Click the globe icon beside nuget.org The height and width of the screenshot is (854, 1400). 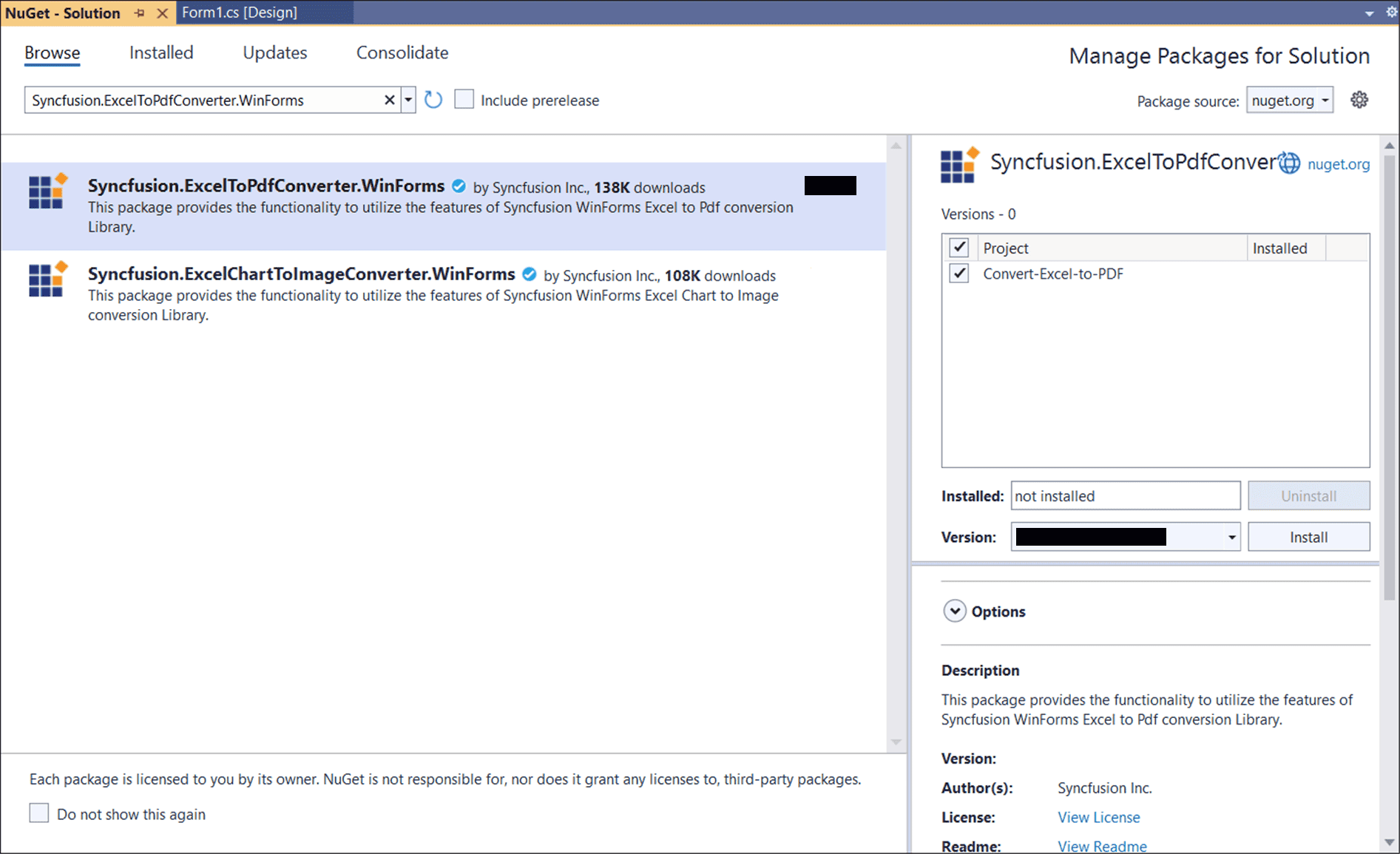(1289, 163)
